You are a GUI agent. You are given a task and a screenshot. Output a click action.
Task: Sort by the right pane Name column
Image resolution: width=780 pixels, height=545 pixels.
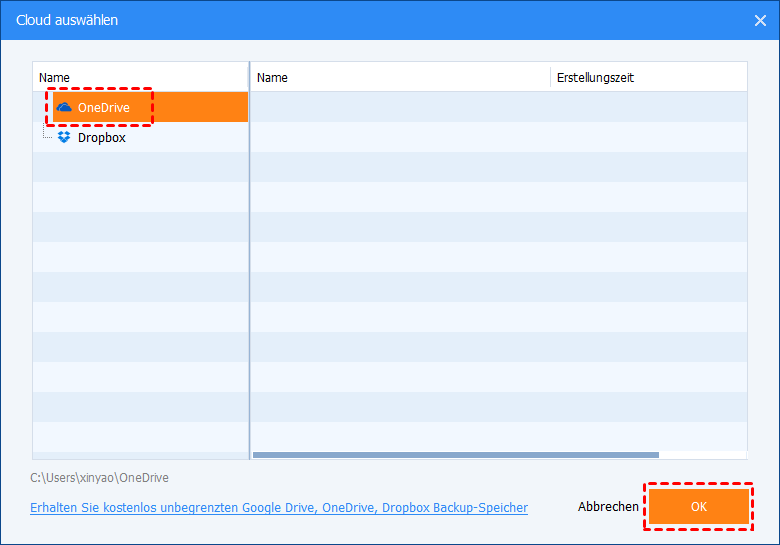click(x=400, y=78)
